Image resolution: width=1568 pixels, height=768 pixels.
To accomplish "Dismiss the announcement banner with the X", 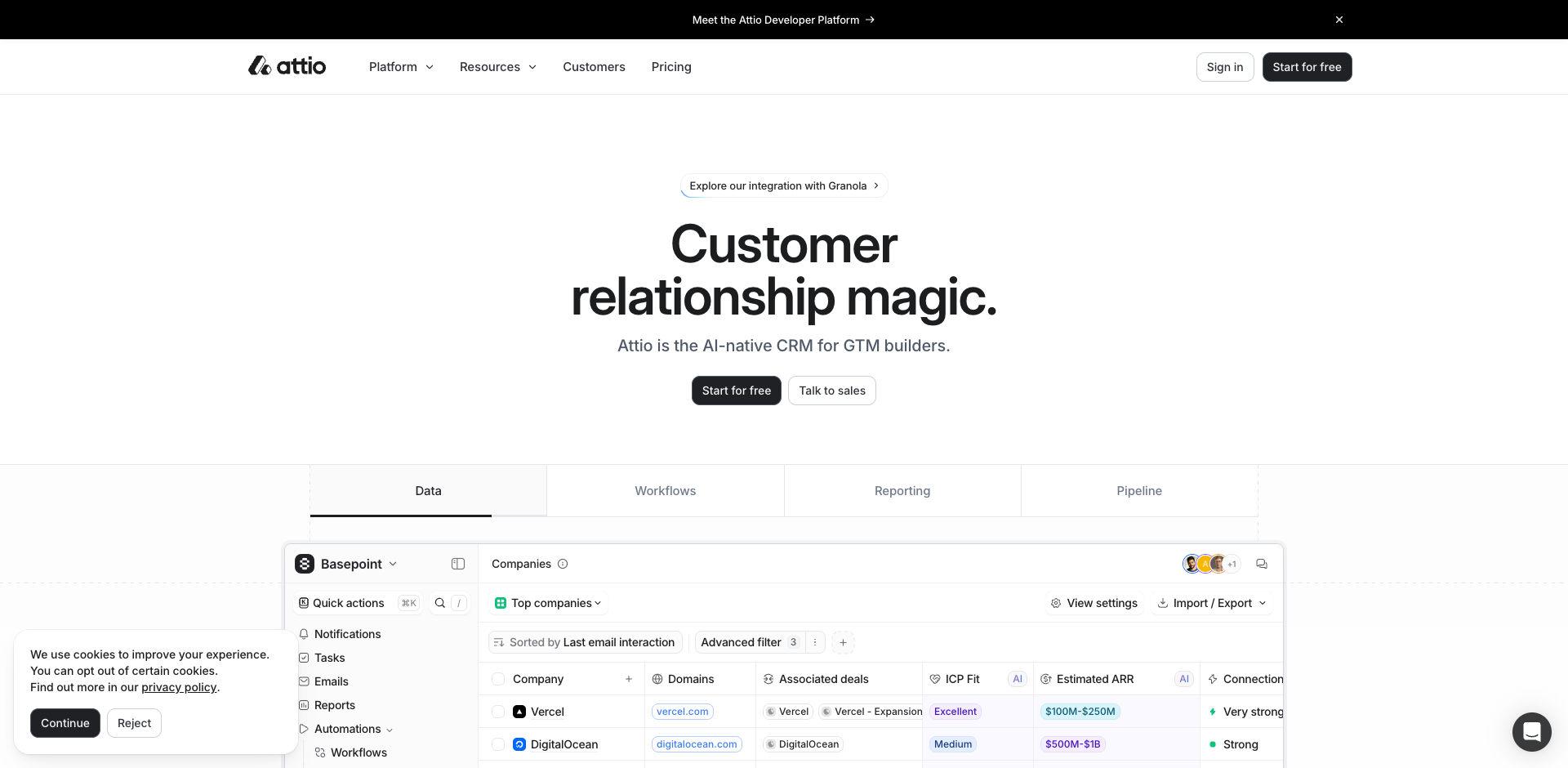I will click(x=1339, y=20).
